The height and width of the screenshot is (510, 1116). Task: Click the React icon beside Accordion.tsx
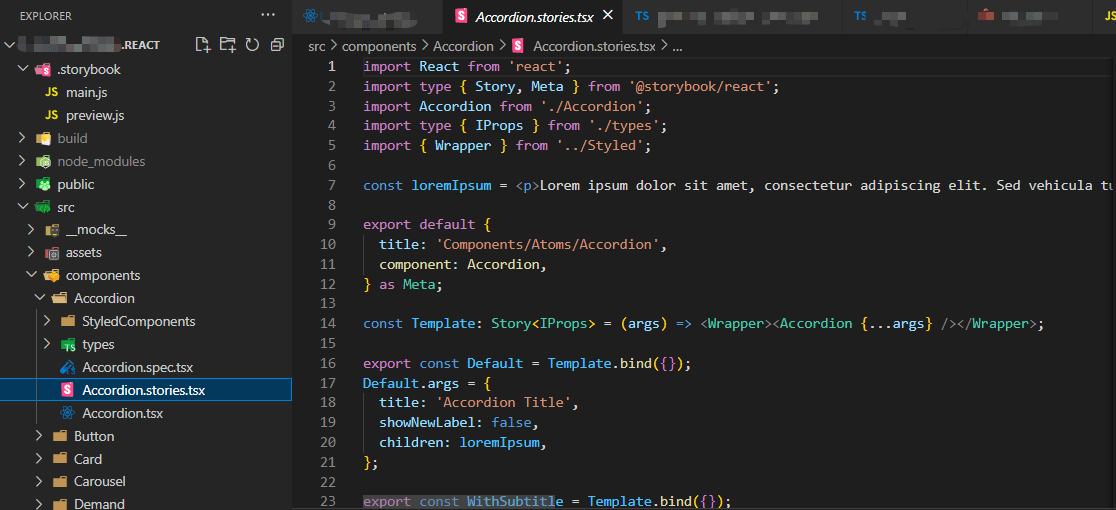[x=68, y=413]
